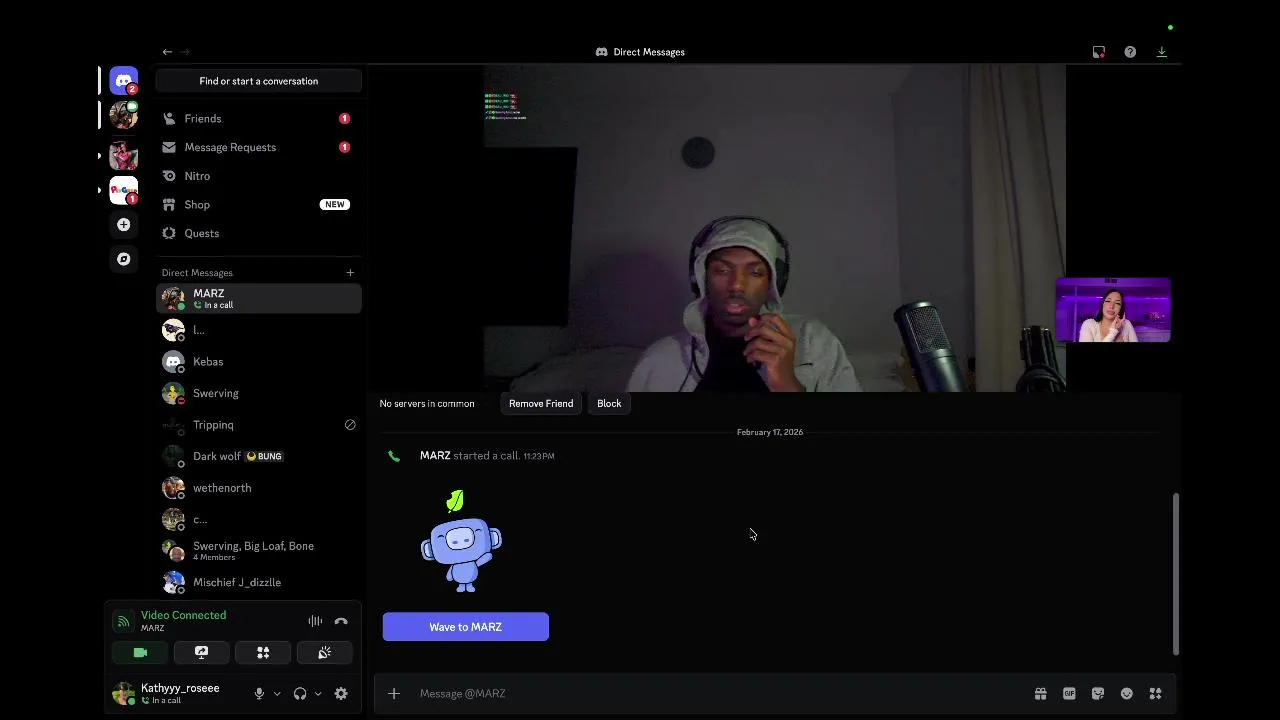The width and height of the screenshot is (1280, 720).
Task: Open the Help question mark icon
Action: pyautogui.click(x=1130, y=52)
